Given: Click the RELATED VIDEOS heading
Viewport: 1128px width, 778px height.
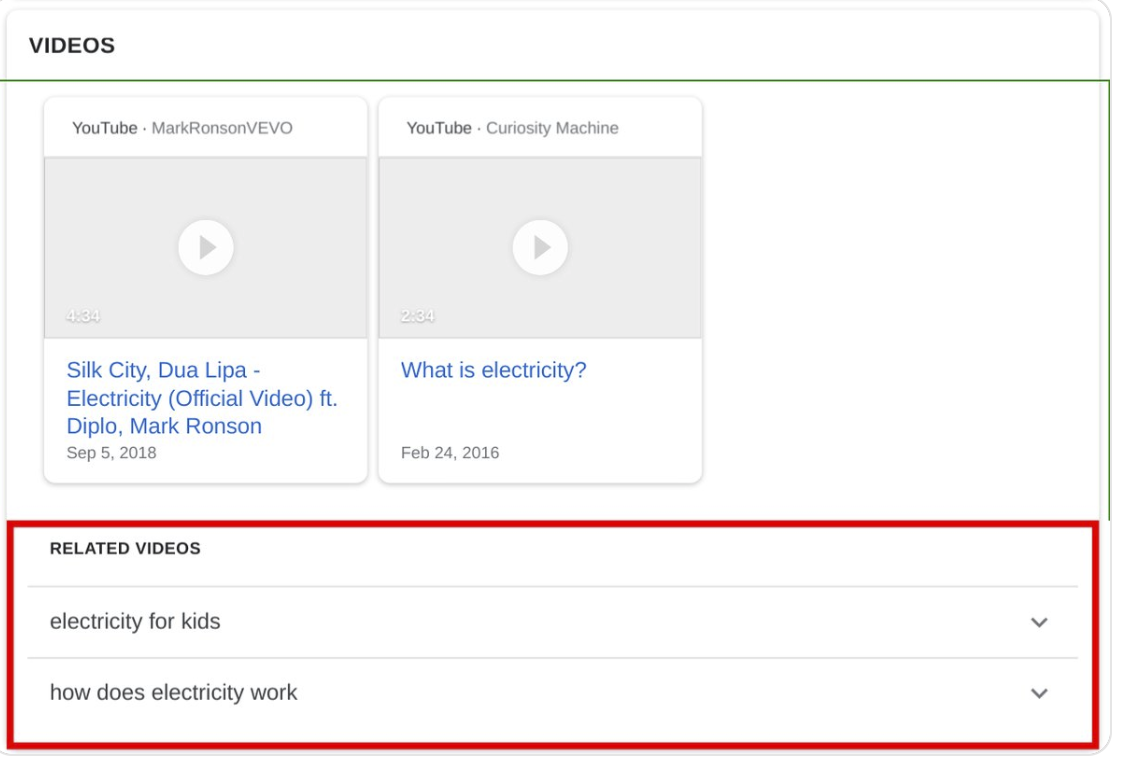Looking at the screenshot, I should [125, 548].
